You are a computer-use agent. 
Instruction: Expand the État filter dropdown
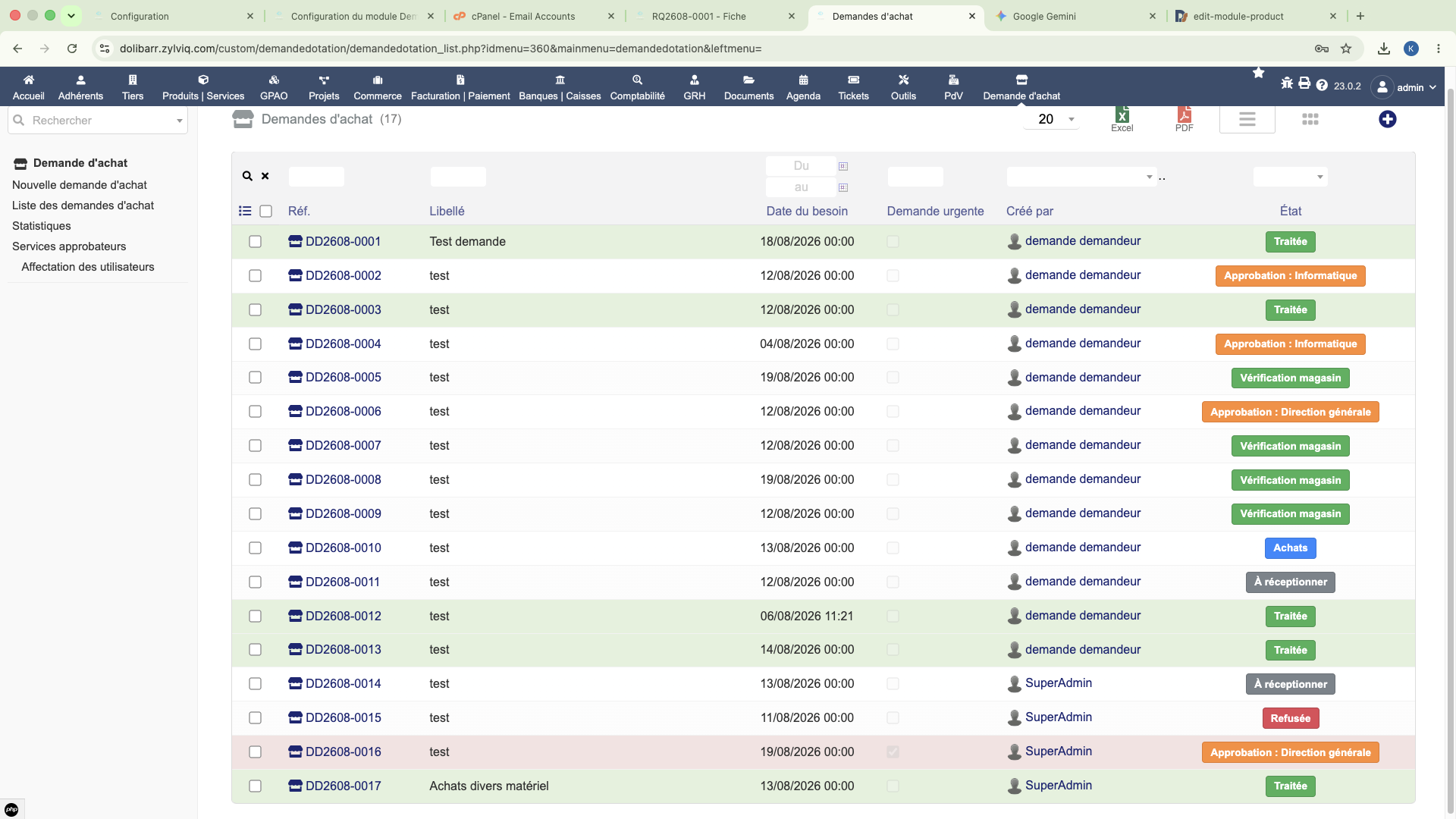tap(1290, 177)
